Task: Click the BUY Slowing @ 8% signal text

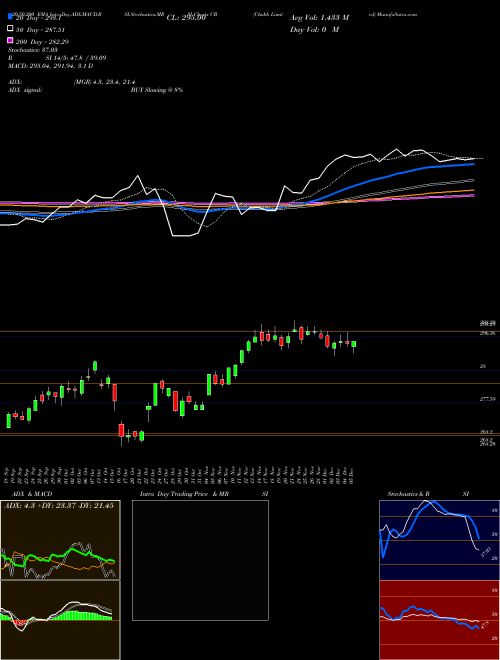Action: [157, 90]
